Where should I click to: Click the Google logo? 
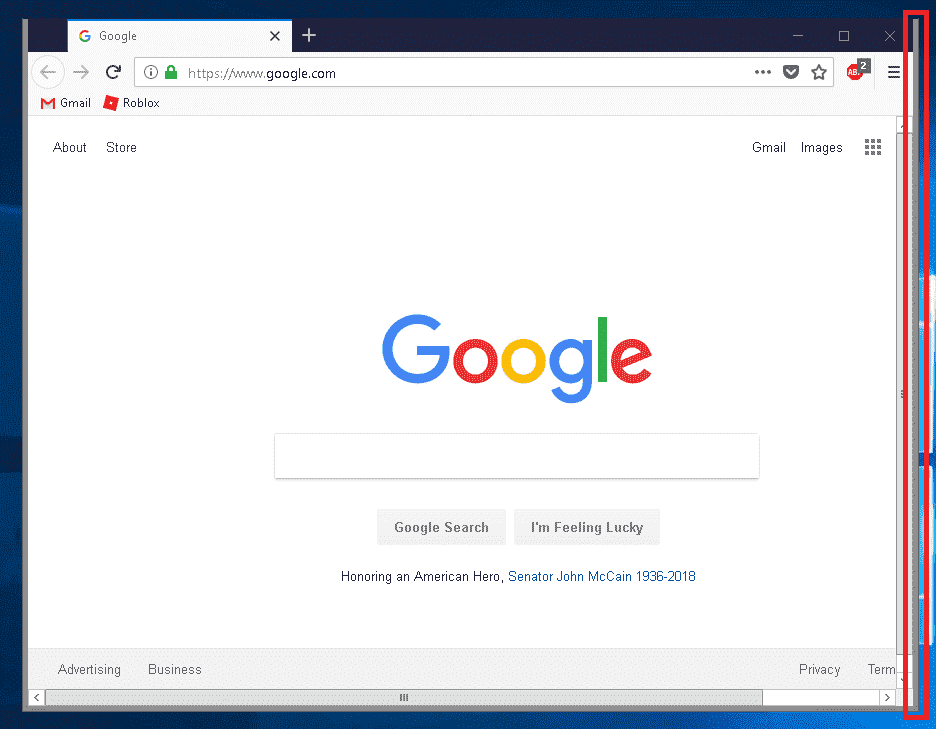coord(516,358)
